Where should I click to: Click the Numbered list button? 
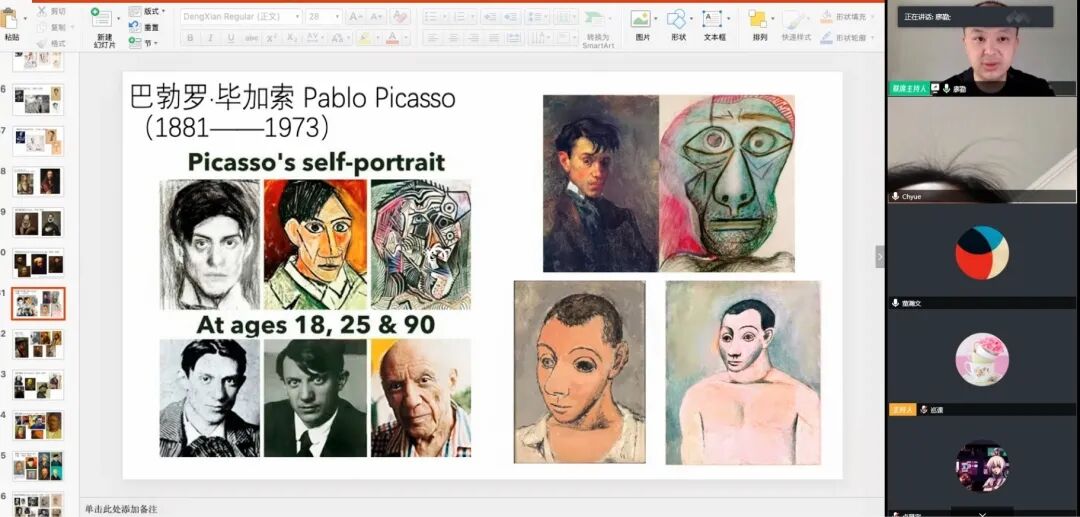click(x=460, y=17)
